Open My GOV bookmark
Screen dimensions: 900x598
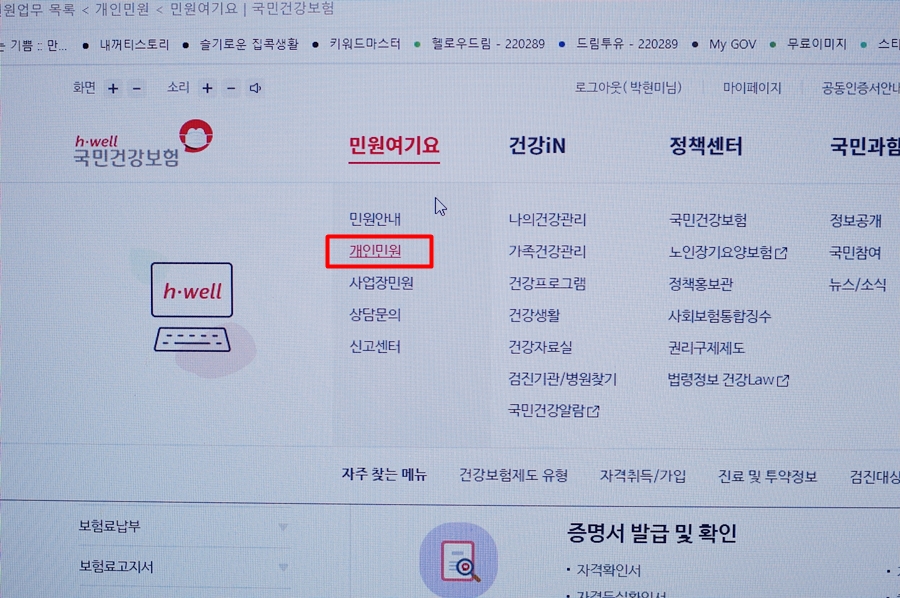(732, 45)
